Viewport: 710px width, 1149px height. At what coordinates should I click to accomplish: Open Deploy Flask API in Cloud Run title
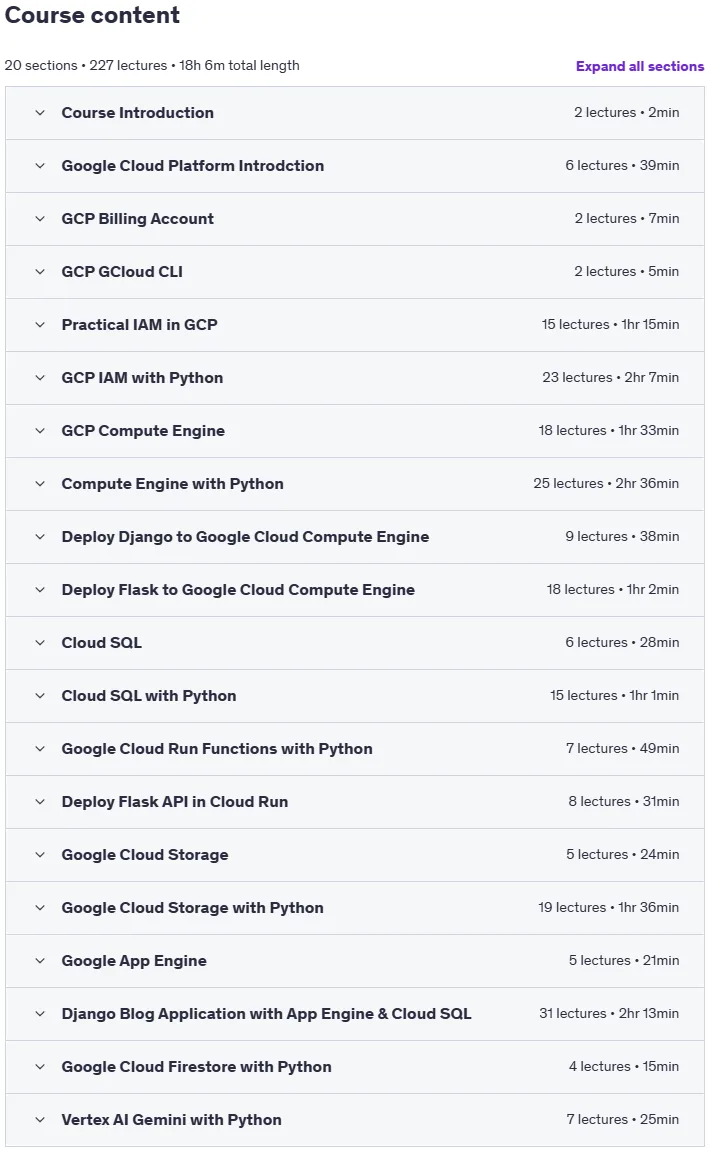[174, 802]
